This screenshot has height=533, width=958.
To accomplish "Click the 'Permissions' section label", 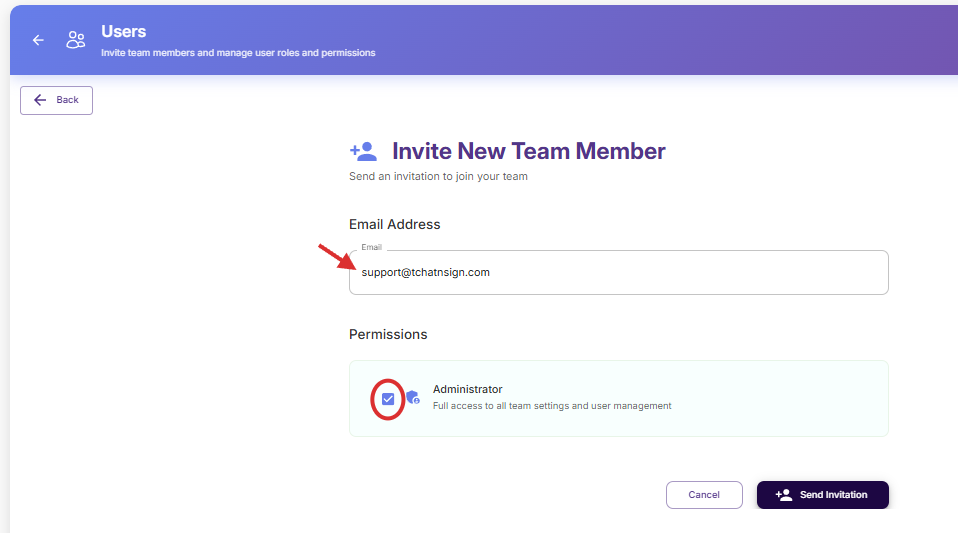I will coord(388,334).
